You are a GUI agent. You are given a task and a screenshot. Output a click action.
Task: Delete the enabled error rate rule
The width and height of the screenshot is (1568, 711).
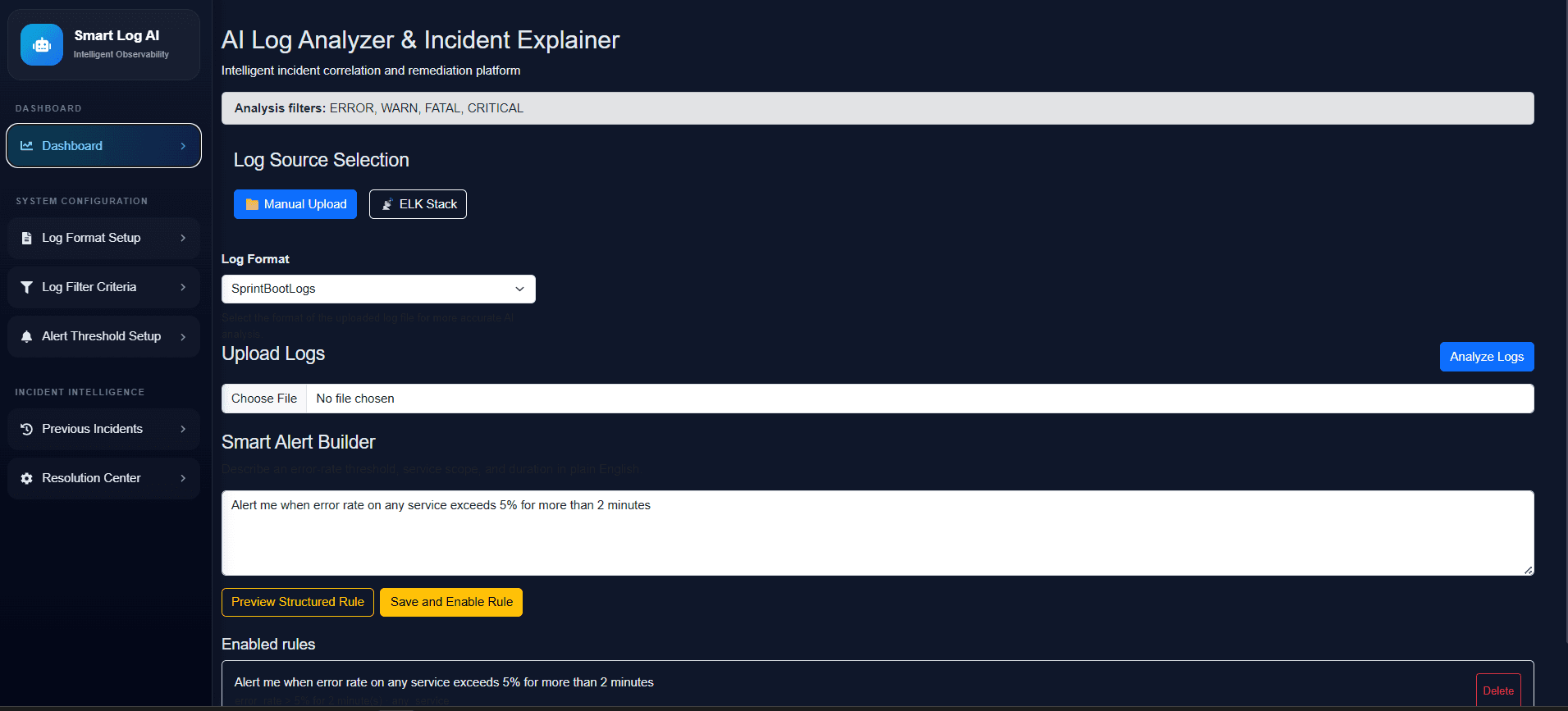[x=1498, y=690]
